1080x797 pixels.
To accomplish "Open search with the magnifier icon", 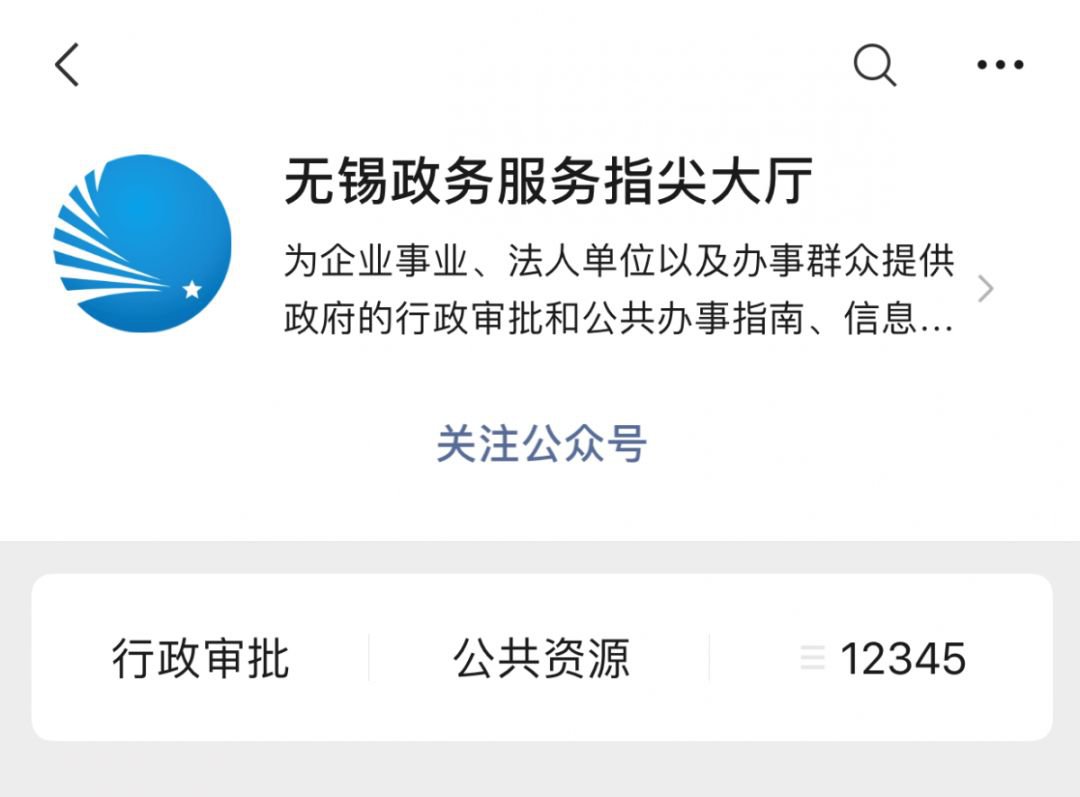I will tap(875, 65).
